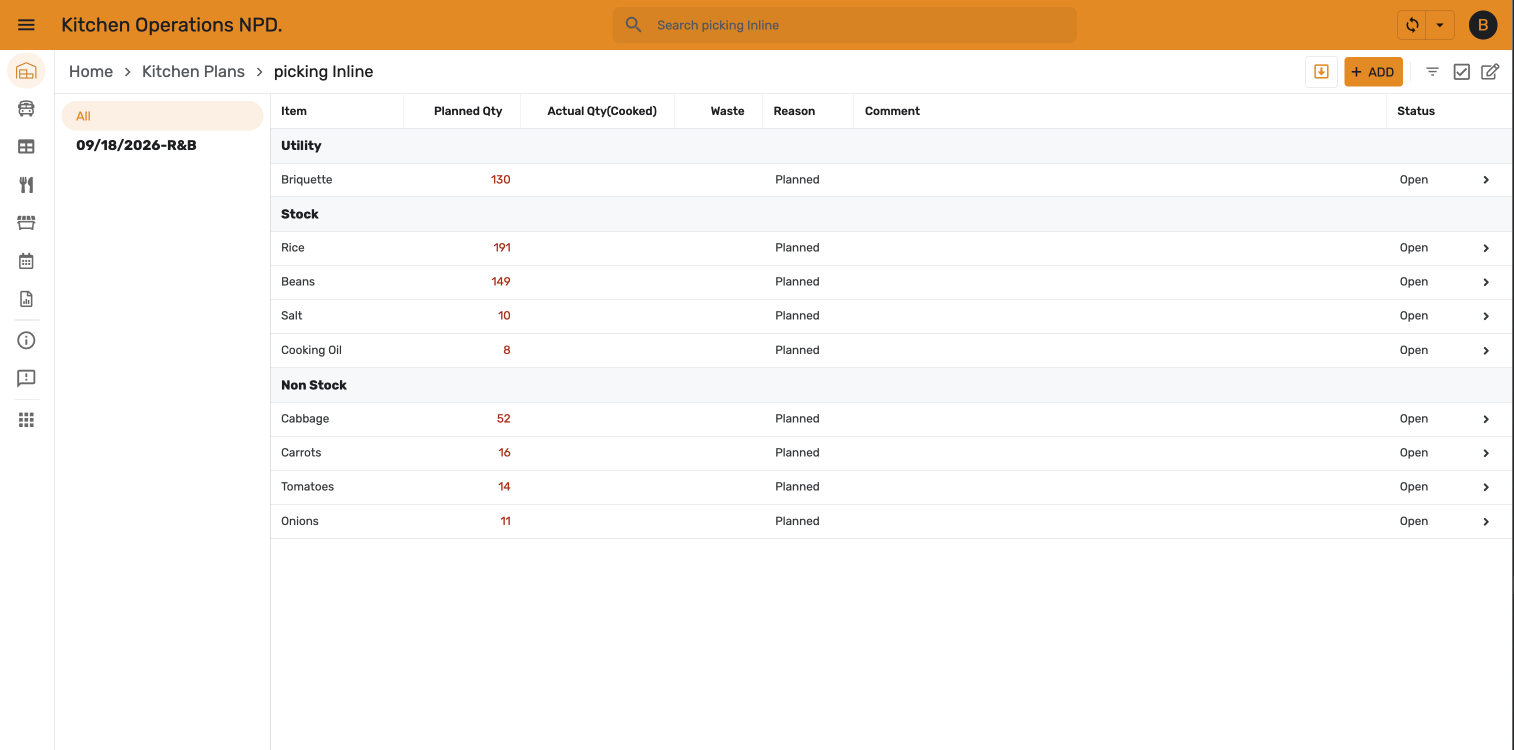Screen dimensions: 1514x750
Task: Expand the Cabbage row chevron
Action: (x=1486, y=419)
